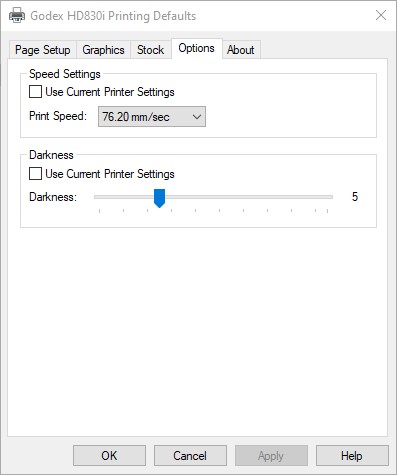Click the OK button
Image resolution: width=397 pixels, height=475 pixels.
(109, 455)
